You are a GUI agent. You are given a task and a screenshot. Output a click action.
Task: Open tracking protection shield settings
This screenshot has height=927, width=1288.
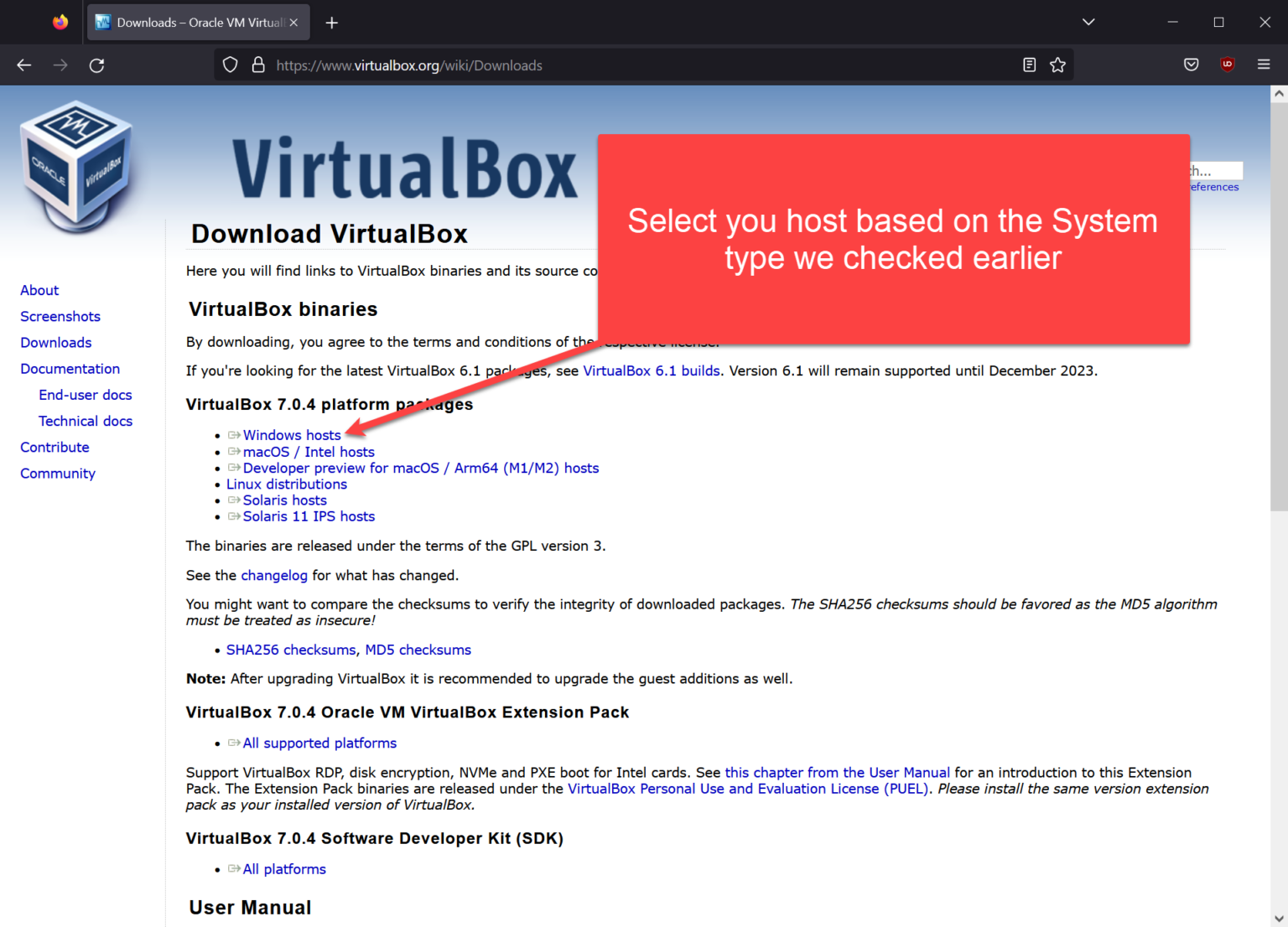tap(229, 65)
